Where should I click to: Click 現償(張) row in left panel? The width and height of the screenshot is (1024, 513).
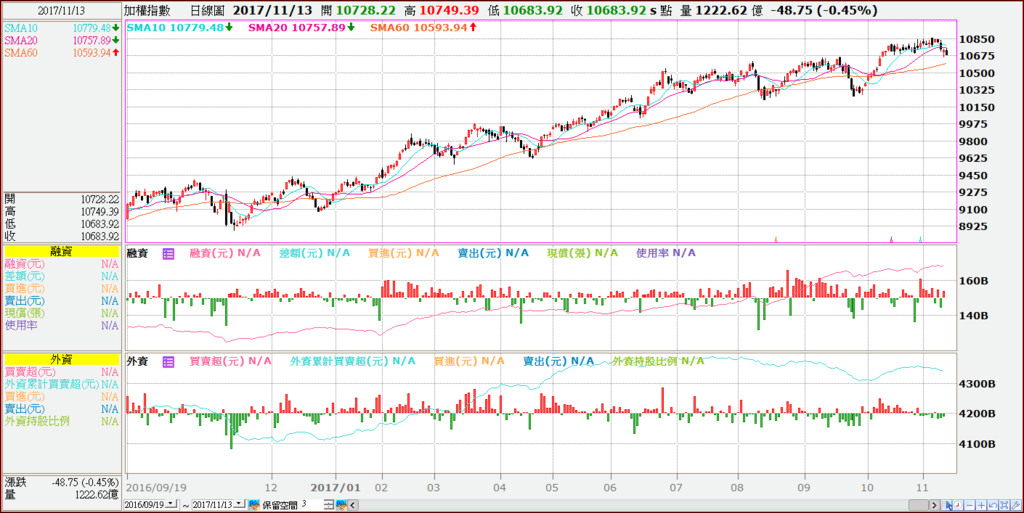(61, 313)
